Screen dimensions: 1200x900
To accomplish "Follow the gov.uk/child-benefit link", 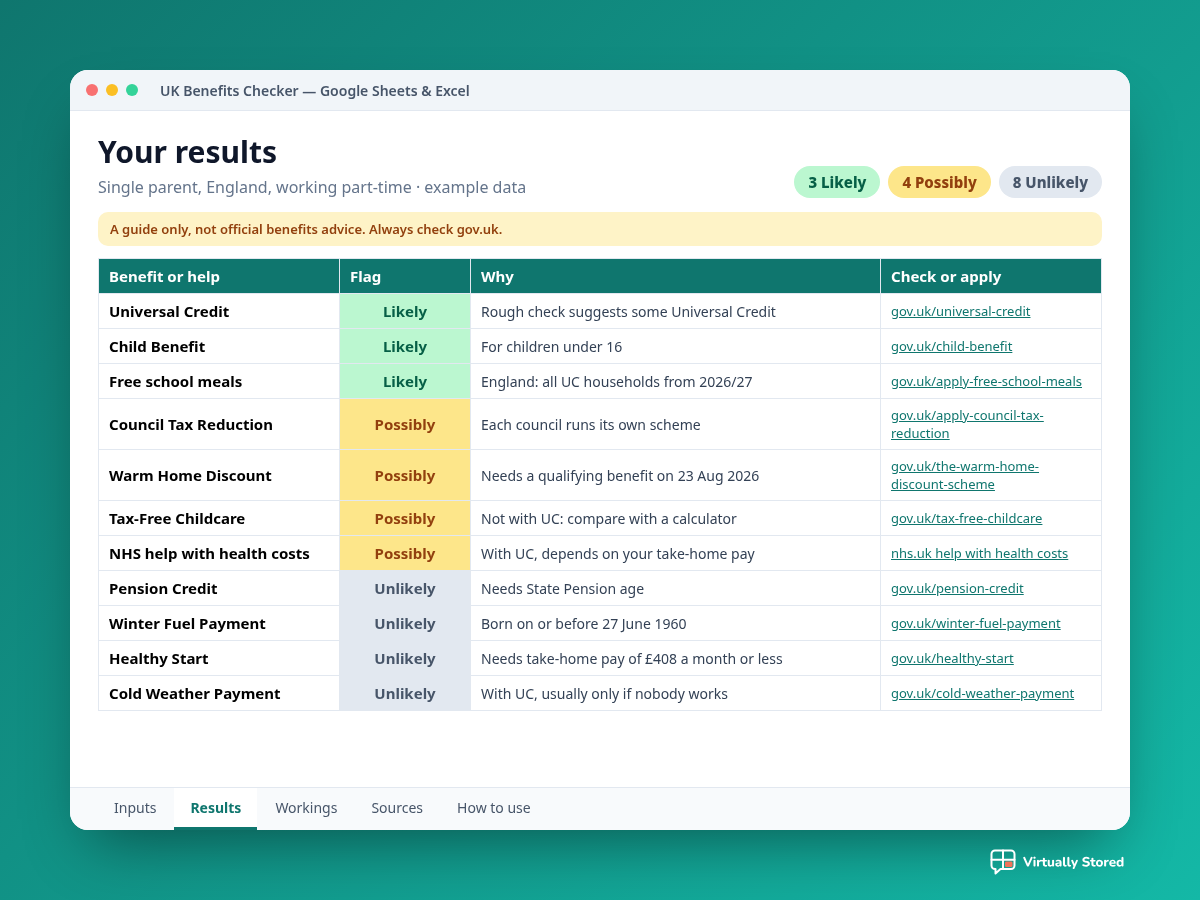I will [951, 346].
